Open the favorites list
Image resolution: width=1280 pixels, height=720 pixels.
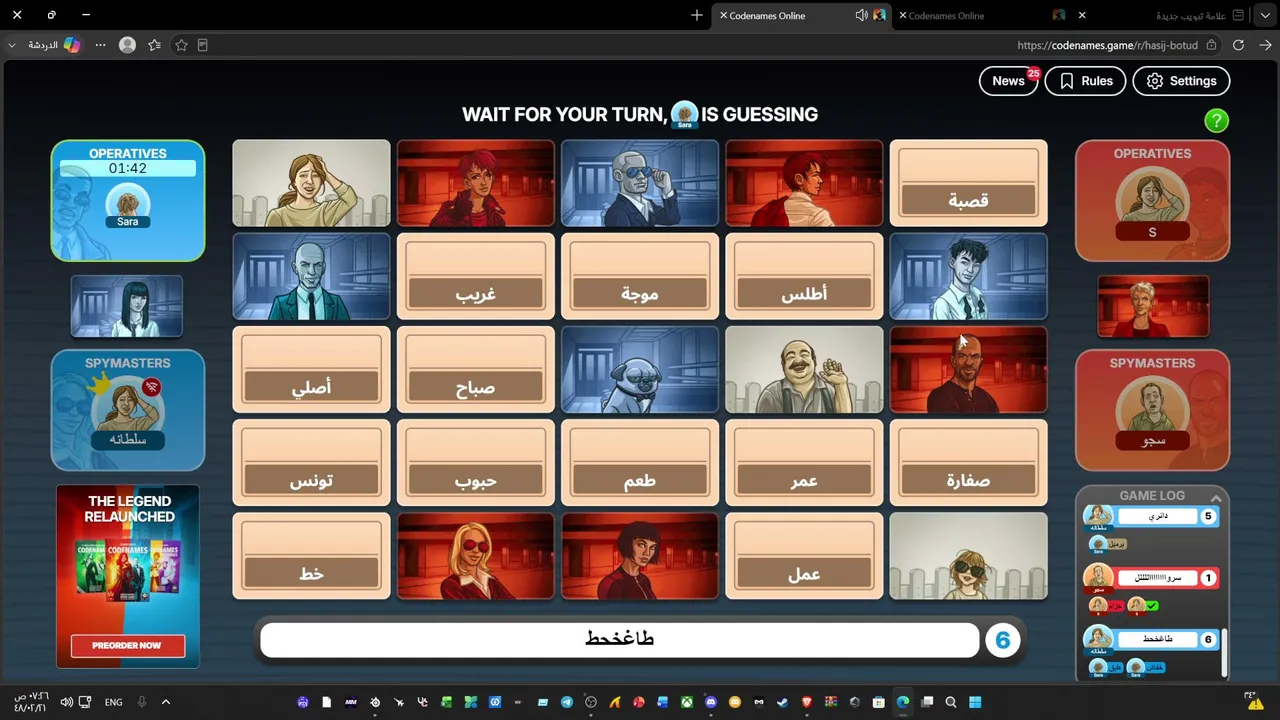click(154, 45)
